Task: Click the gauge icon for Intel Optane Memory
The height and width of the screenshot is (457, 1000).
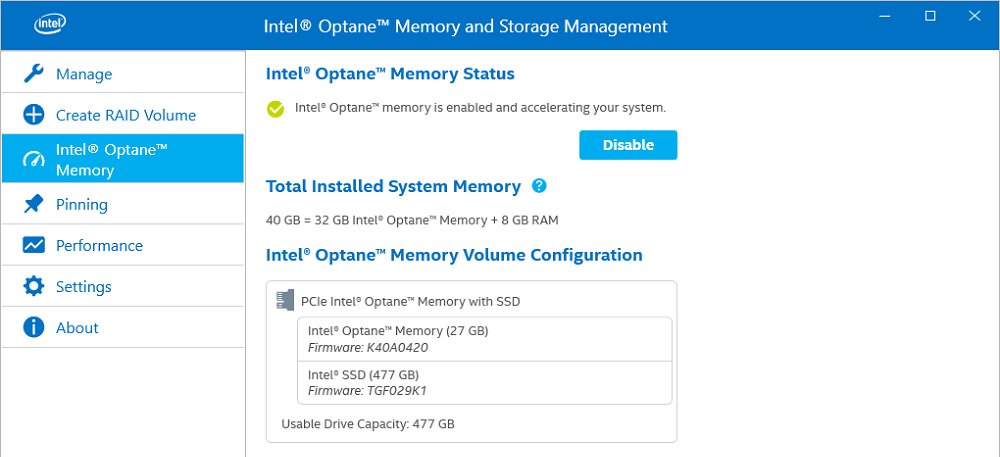Action: point(34,160)
